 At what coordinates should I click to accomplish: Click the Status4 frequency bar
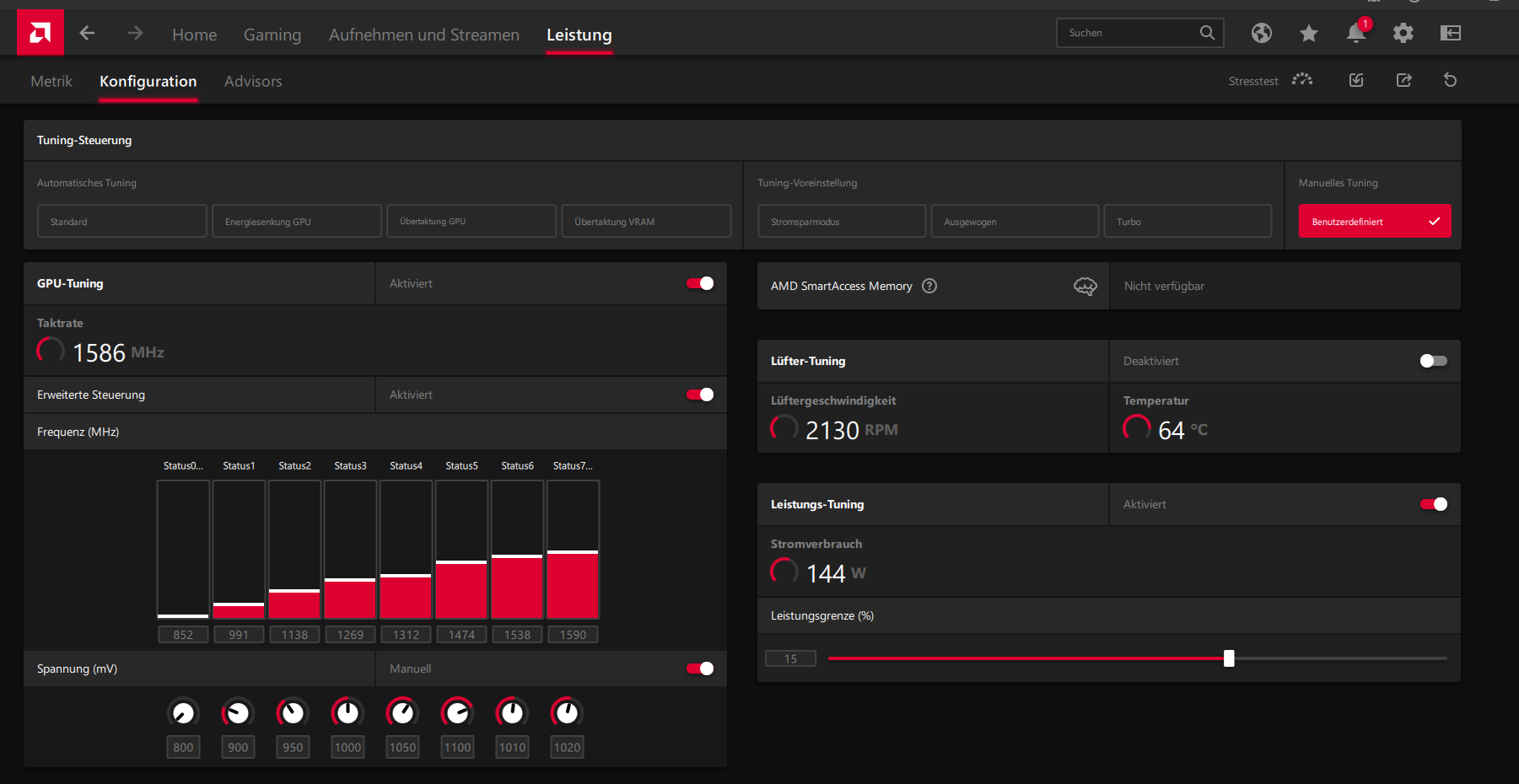pyautogui.click(x=406, y=550)
